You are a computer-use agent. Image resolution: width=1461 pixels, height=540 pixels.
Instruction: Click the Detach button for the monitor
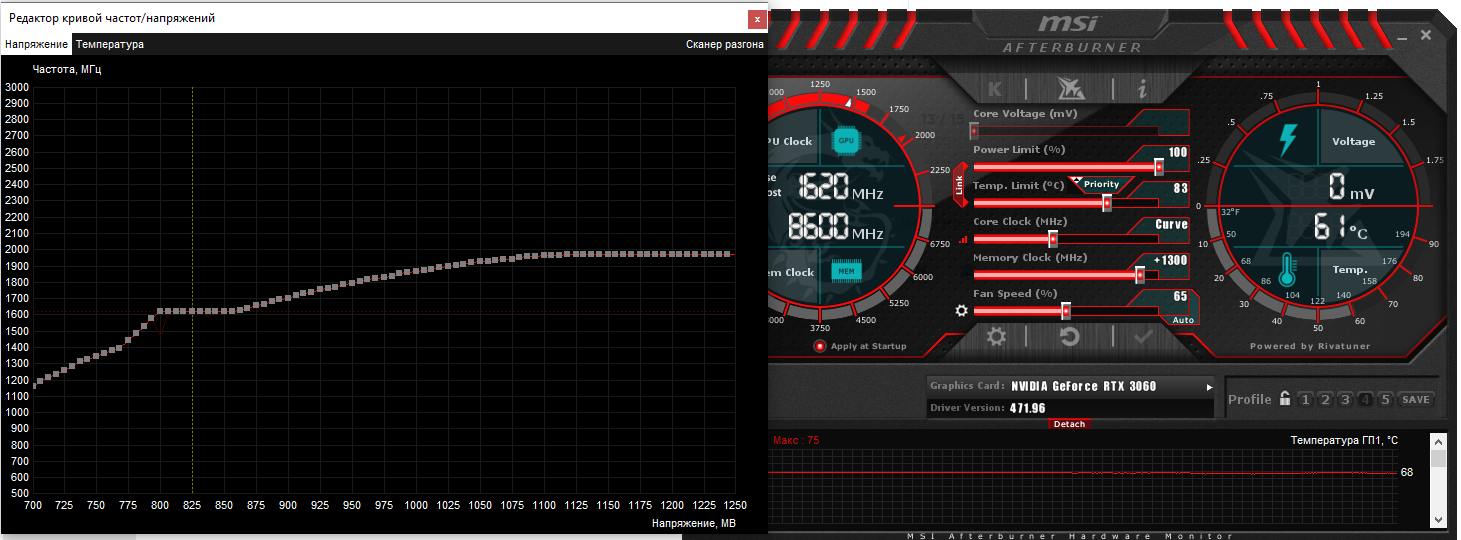[x=1069, y=424]
